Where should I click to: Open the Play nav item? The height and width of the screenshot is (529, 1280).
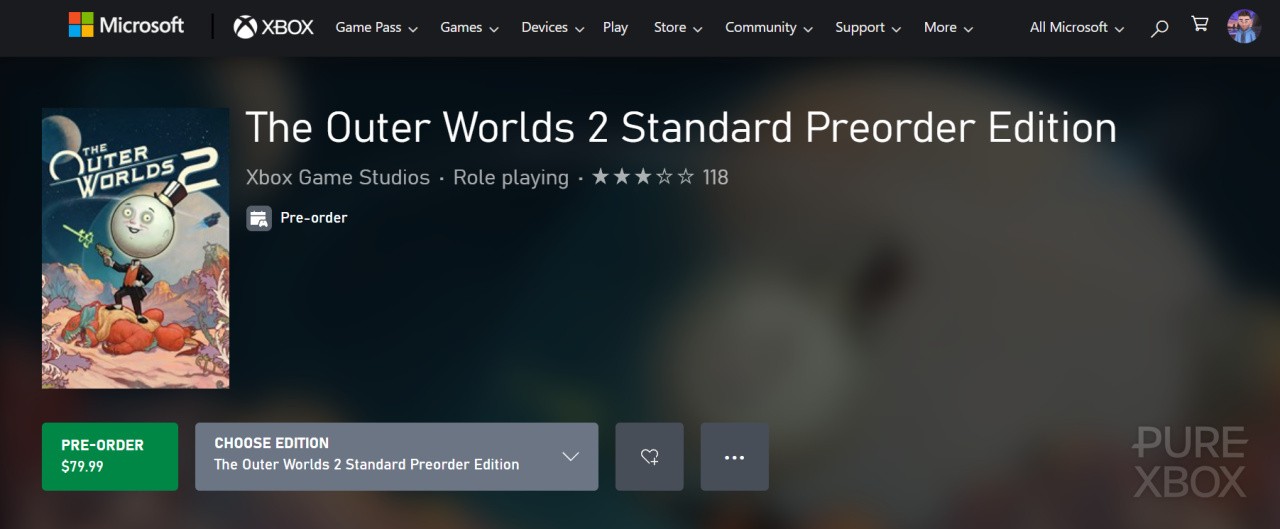tap(616, 28)
